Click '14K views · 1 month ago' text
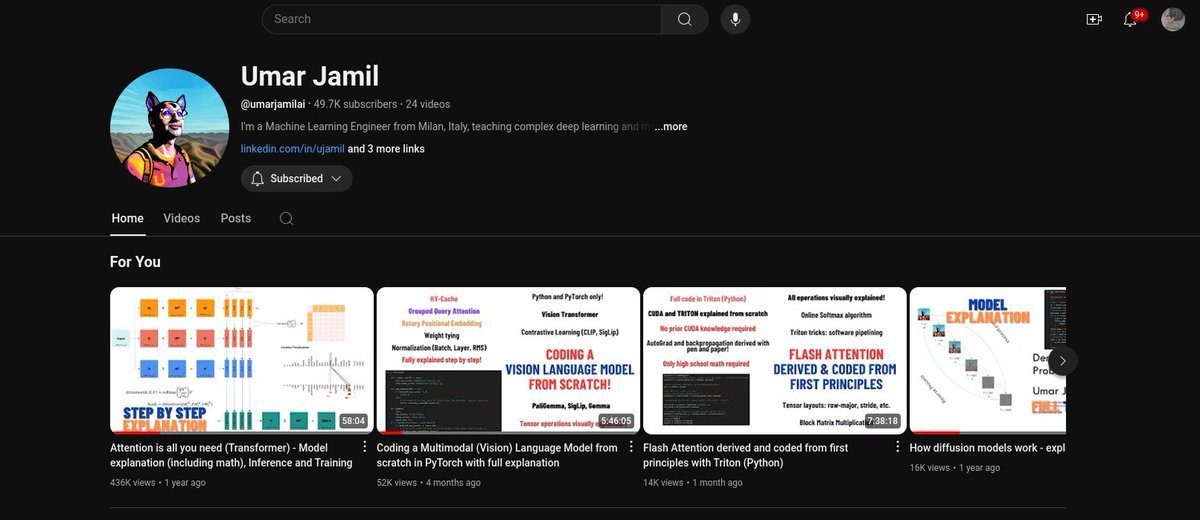Viewport: 1200px width, 520px height. [693, 482]
